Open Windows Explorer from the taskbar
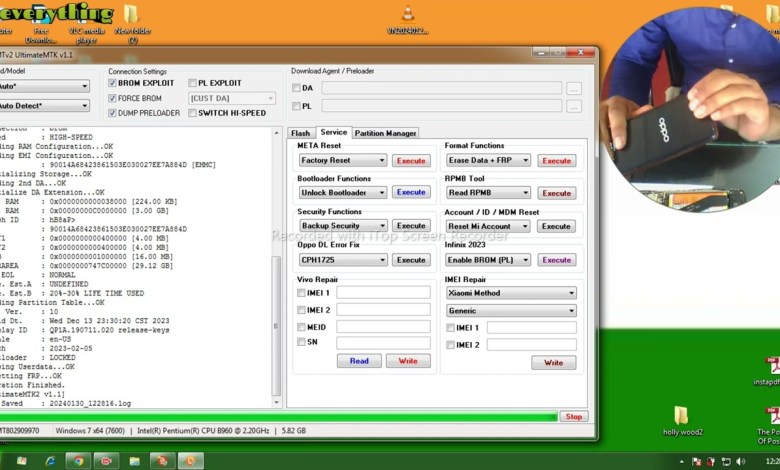This screenshot has width=780, height=470. 134,461
